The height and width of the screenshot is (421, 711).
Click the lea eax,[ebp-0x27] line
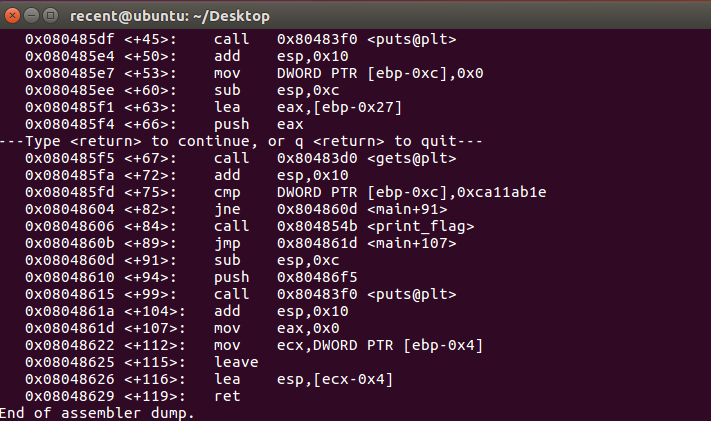click(x=213, y=108)
